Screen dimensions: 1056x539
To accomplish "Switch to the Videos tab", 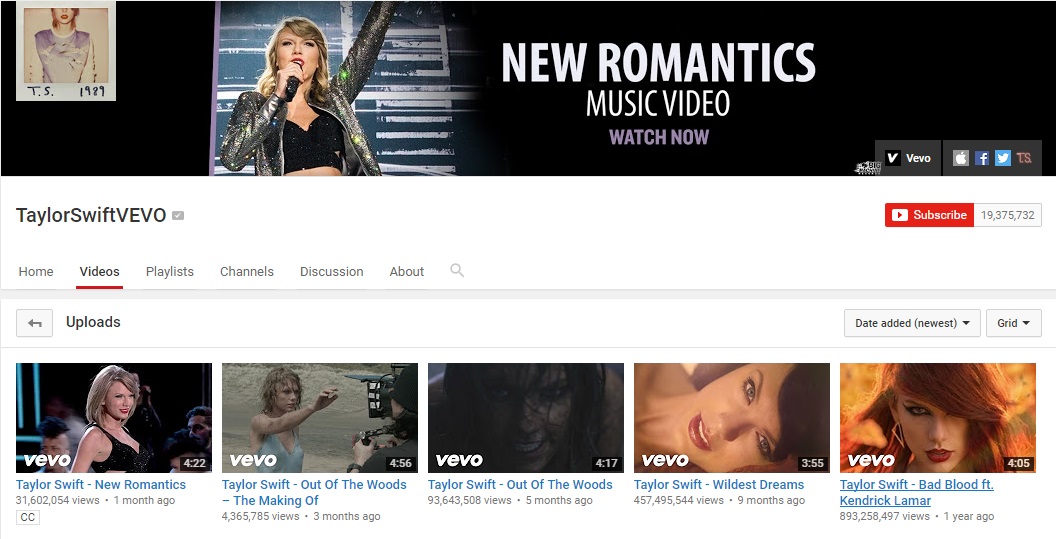I will (99, 272).
